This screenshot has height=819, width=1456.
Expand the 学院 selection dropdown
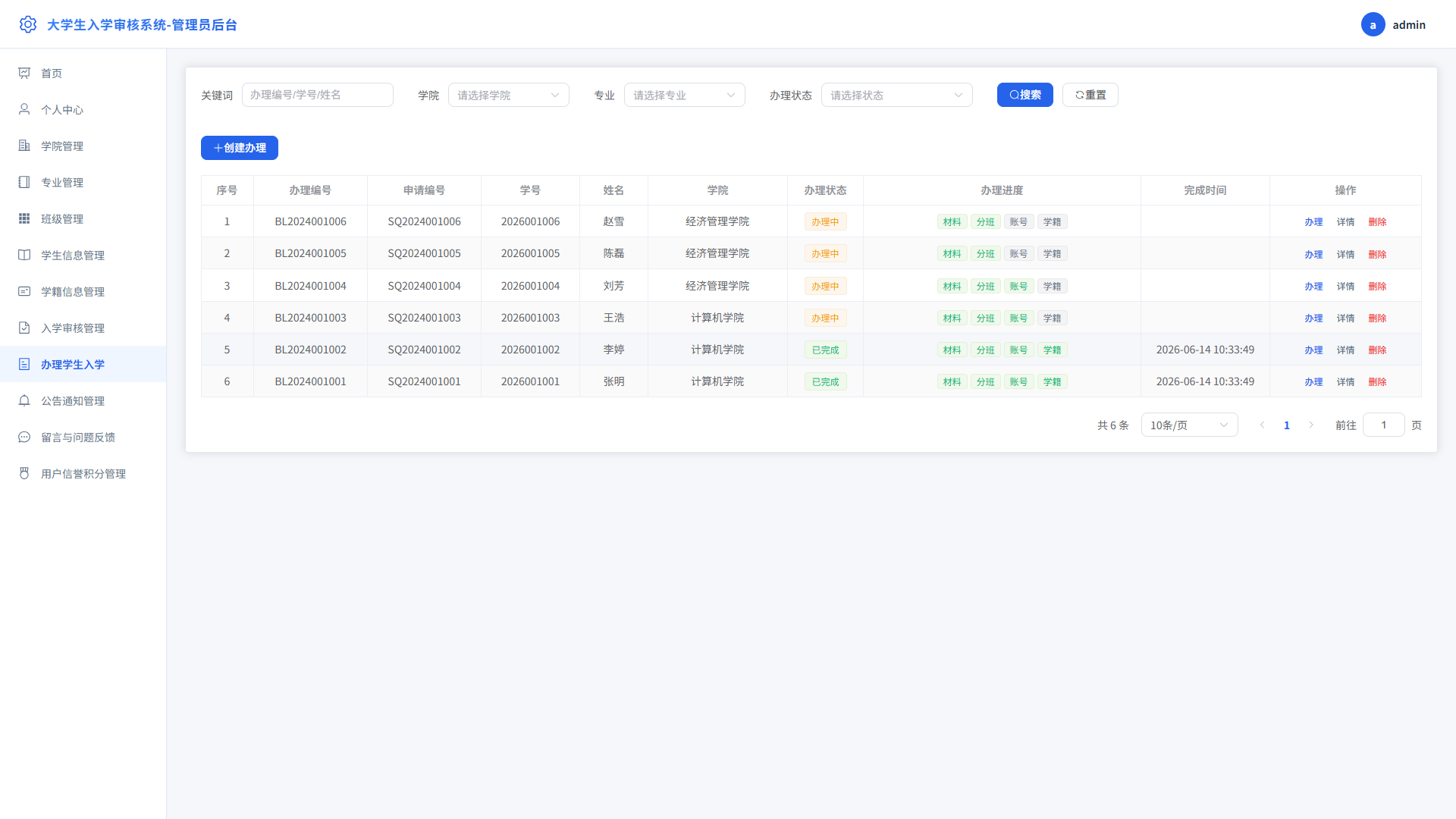tap(509, 95)
